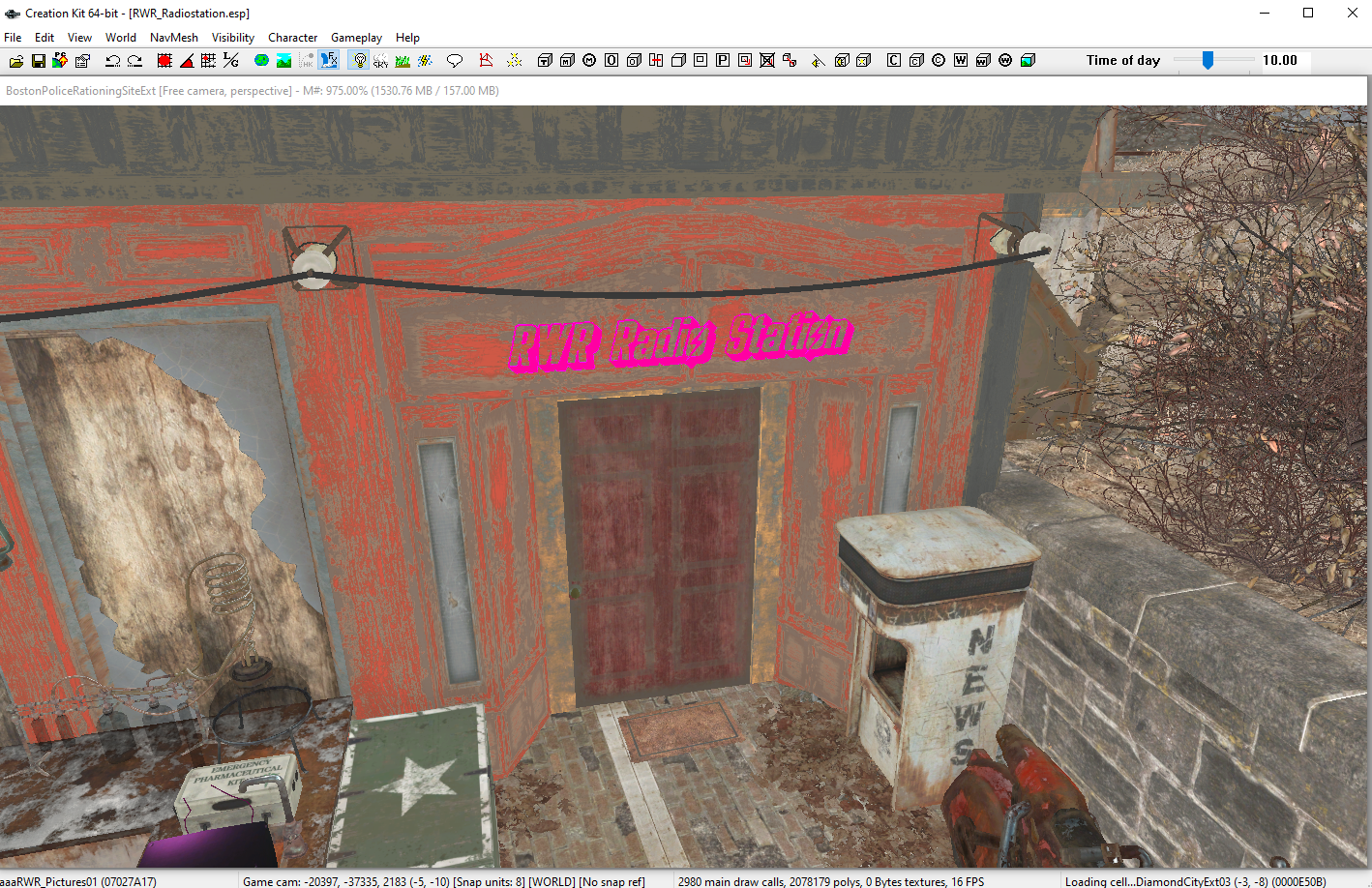
Task: Click the cube icon labeled T
Action: point(545,61)
